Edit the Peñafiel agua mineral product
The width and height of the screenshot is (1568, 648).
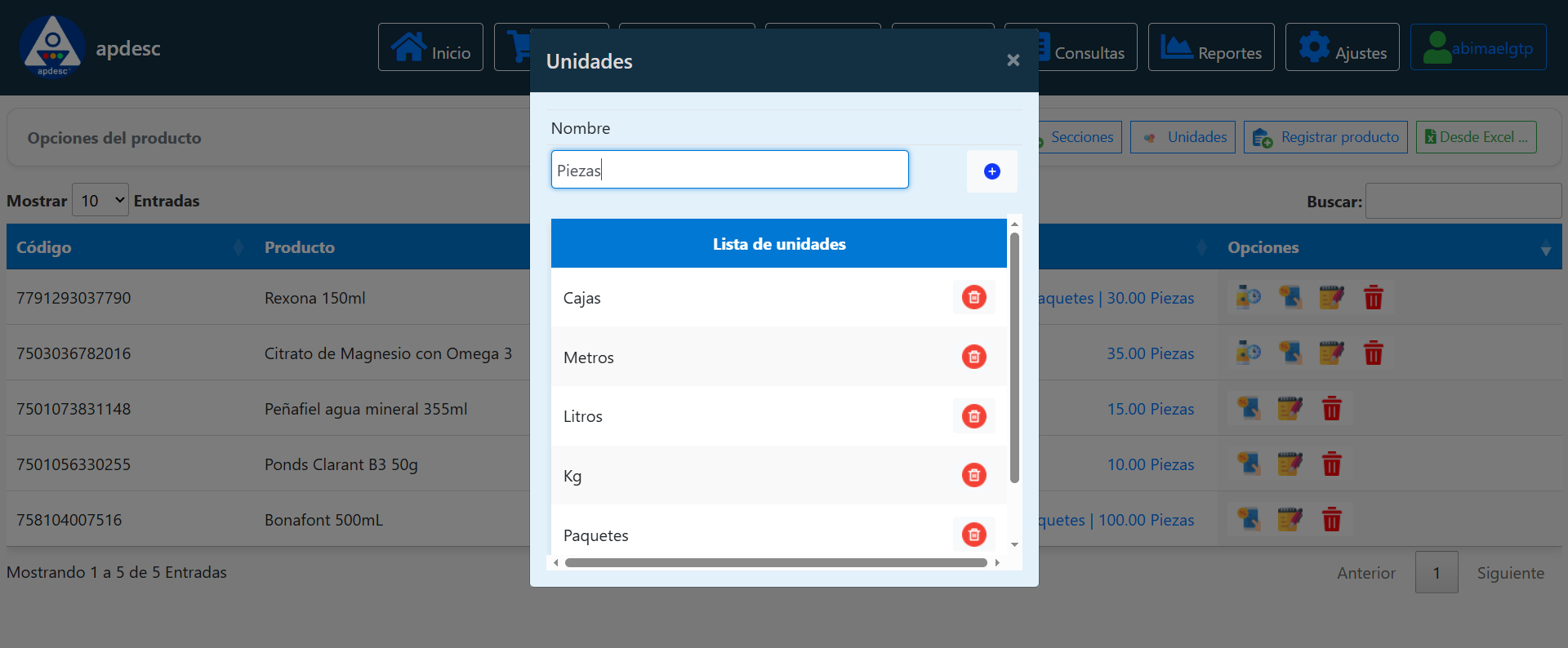pyautogui.click(x=1290, y=408)
